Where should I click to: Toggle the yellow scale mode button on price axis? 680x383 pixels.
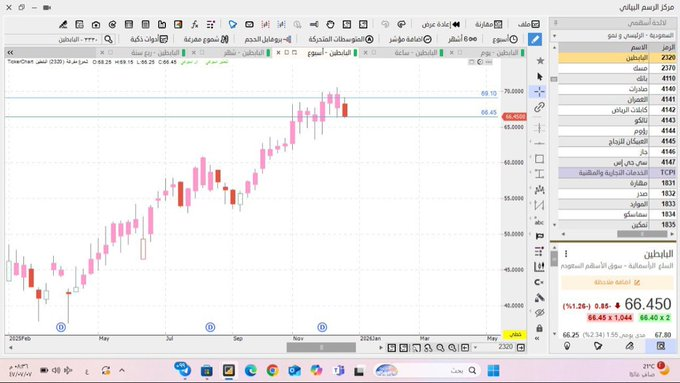[x=515, y=334]
